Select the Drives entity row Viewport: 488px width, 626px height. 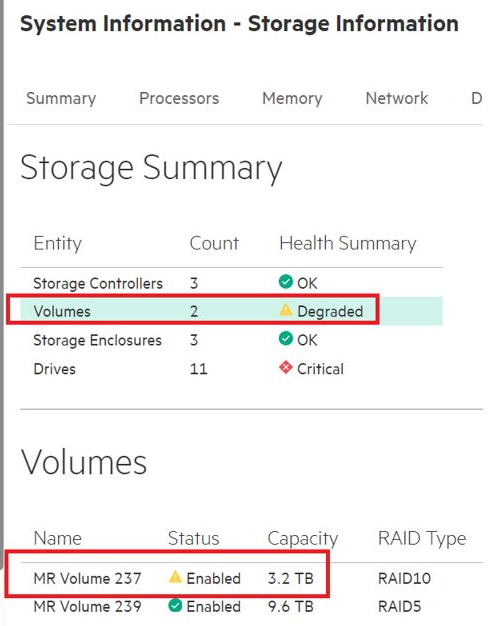point(232,368)
